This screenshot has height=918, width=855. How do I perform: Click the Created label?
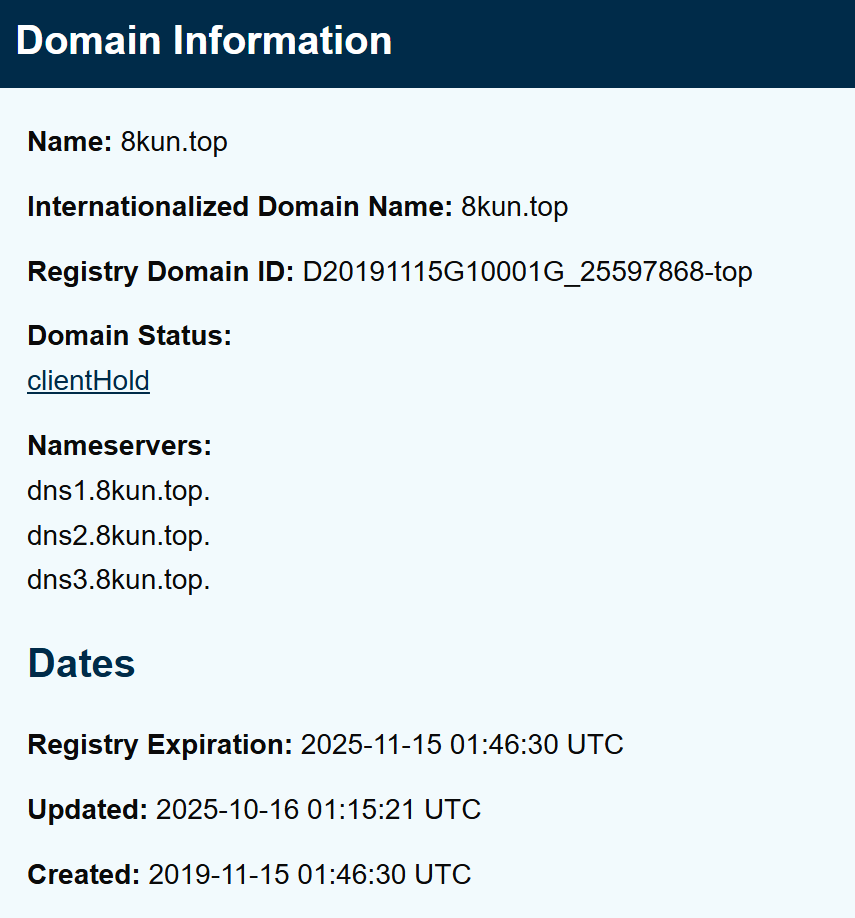(x=83, y=875)
